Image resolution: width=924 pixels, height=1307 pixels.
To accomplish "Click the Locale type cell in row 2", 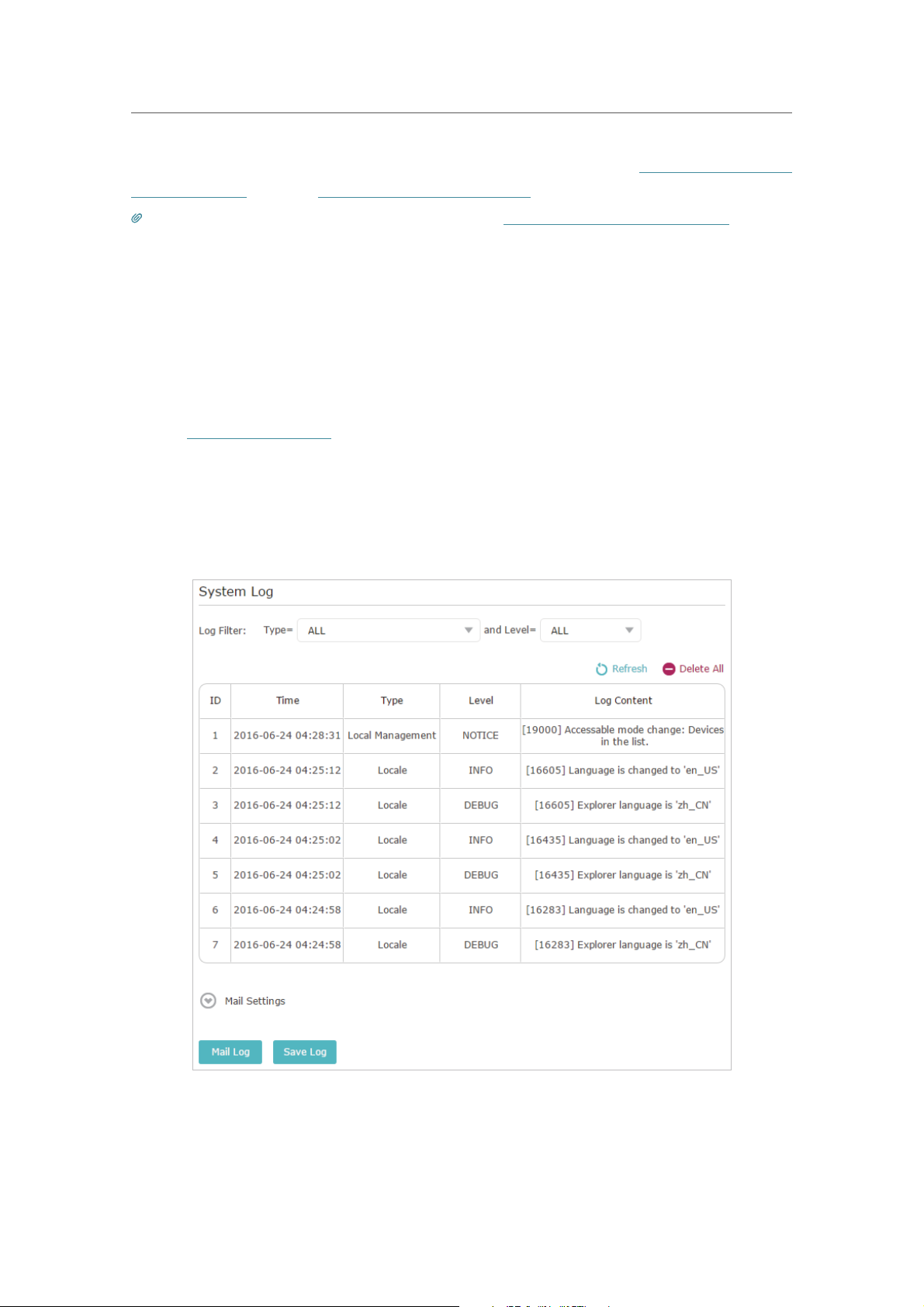I will pos(392,771).
